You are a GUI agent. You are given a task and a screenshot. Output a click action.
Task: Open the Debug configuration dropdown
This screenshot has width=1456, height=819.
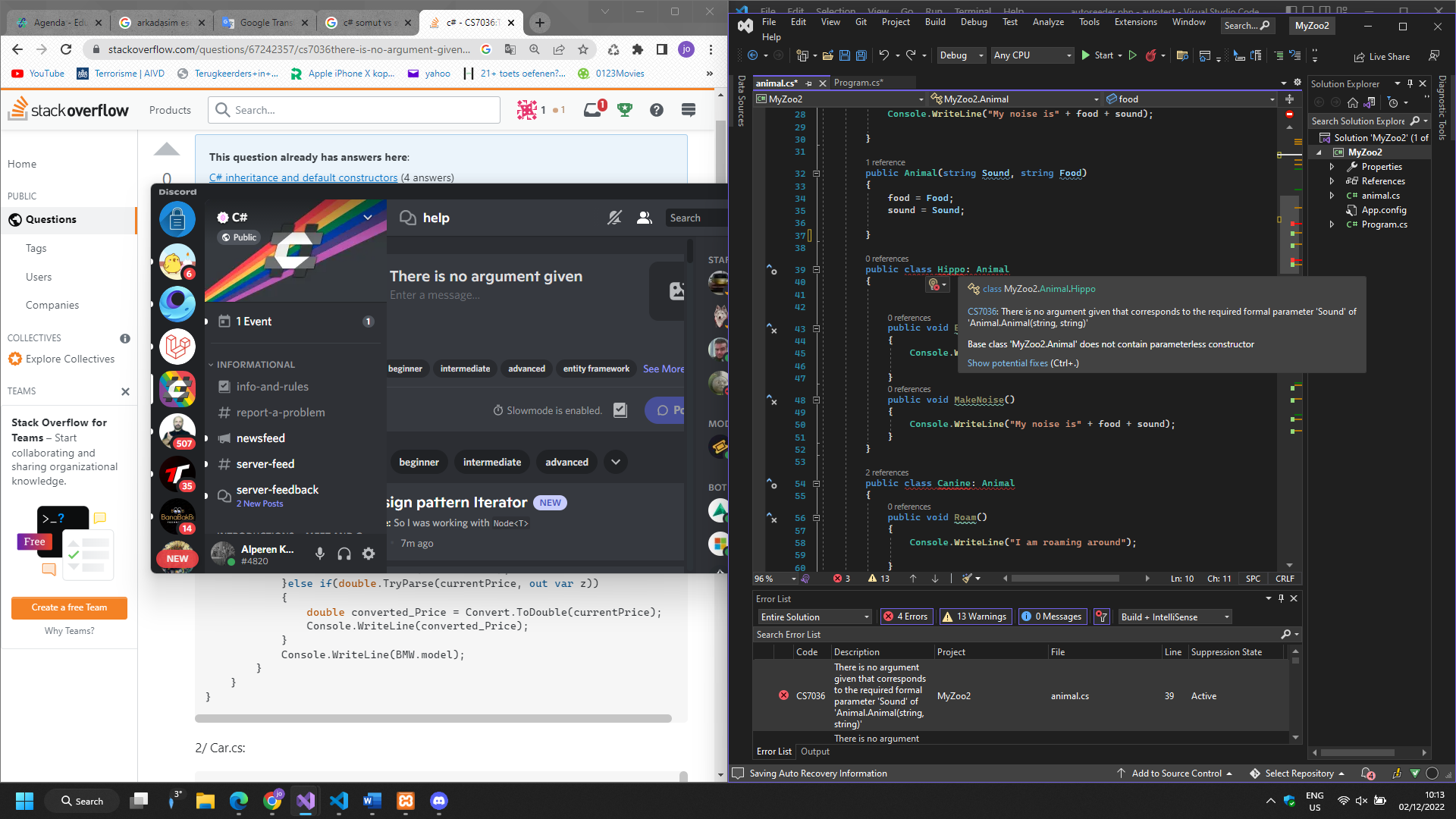click(x=961, y=55)
